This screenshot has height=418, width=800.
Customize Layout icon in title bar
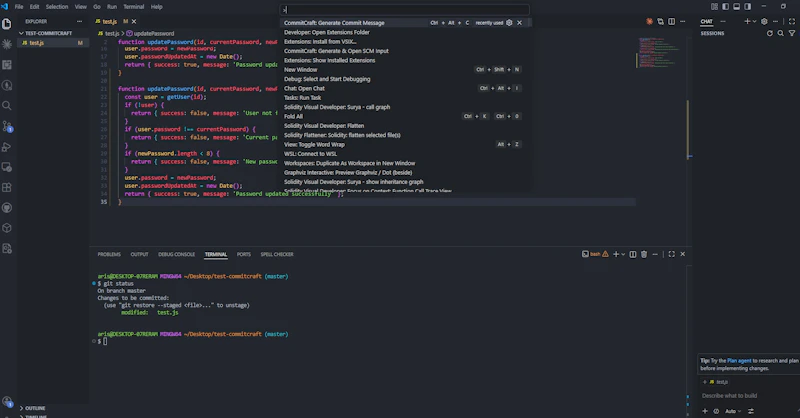714,7
